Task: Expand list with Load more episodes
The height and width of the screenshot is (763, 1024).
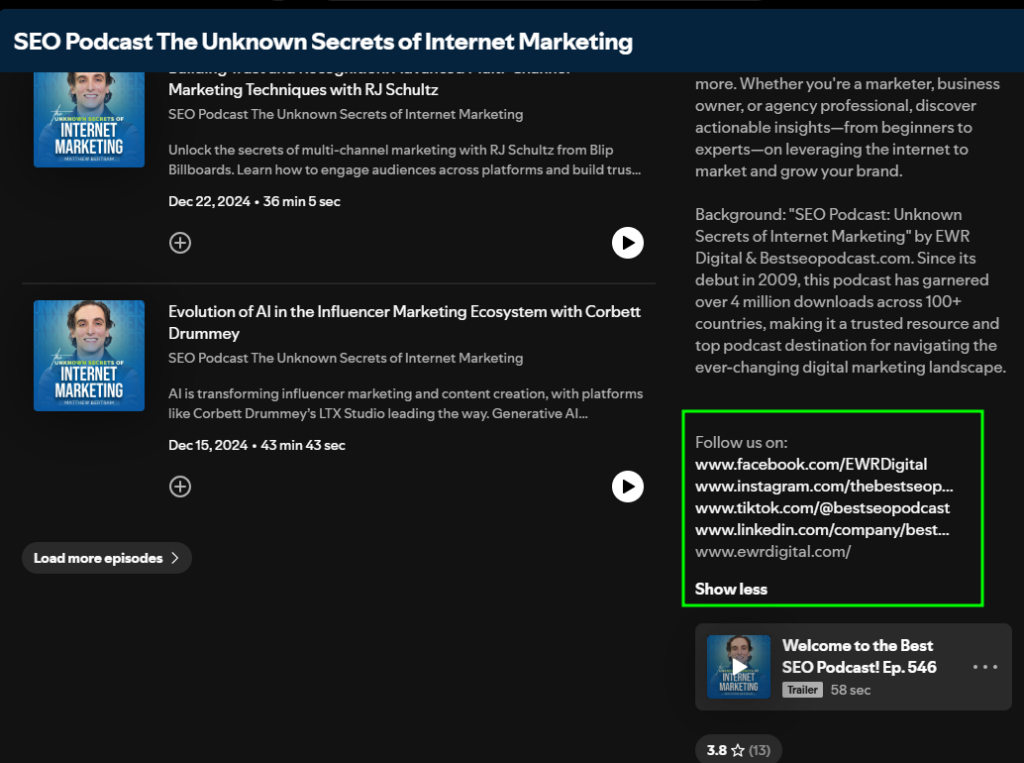Action: [x=106, y=558]
